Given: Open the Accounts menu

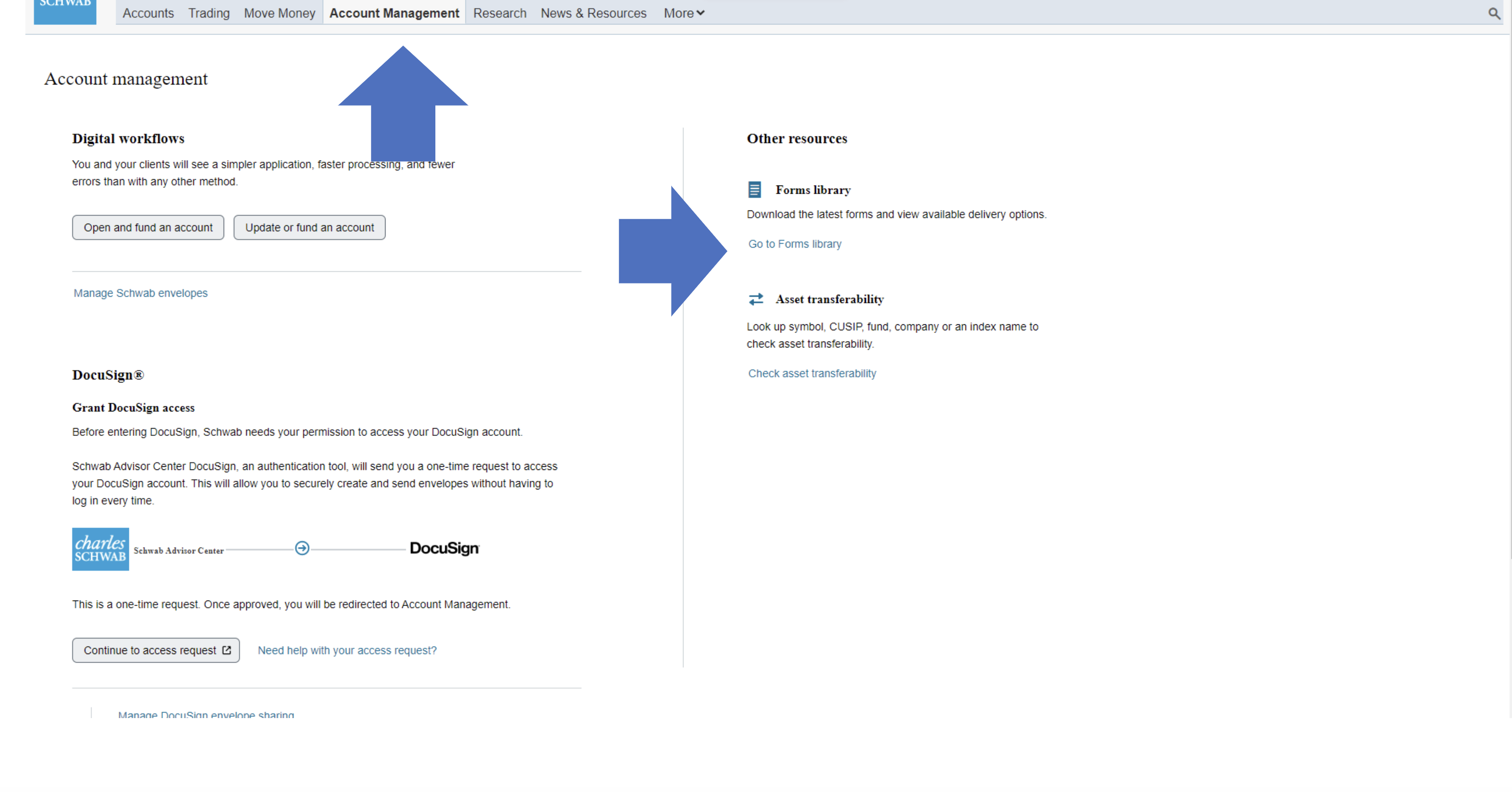Looking at the screenshot, I should (x=148, y=13).
